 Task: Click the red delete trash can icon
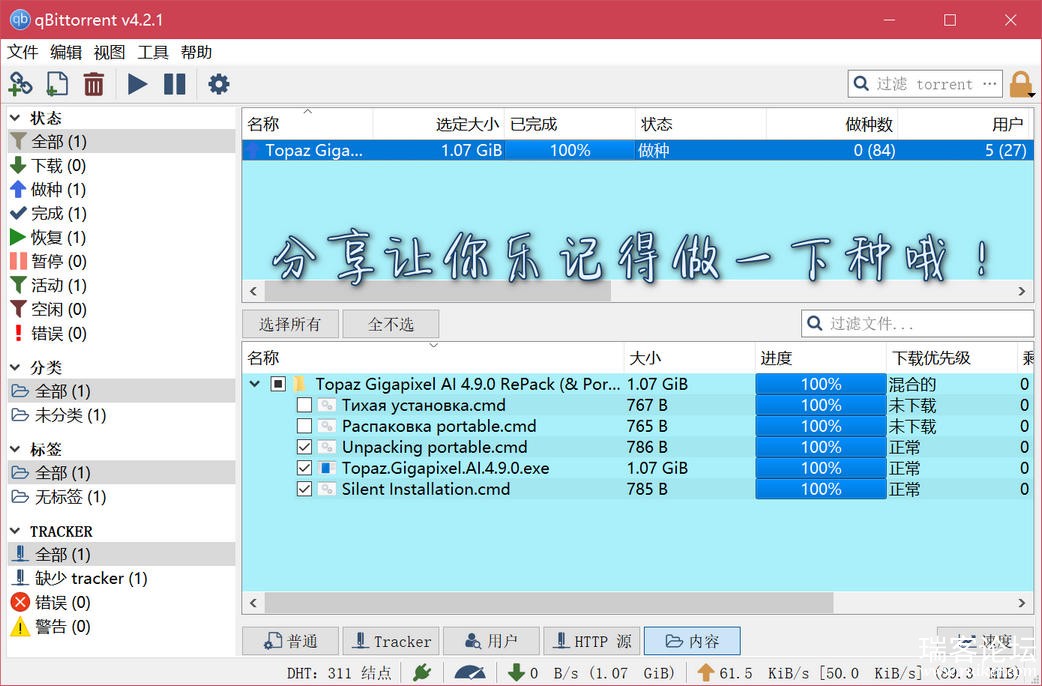click(x=94, y=84)
